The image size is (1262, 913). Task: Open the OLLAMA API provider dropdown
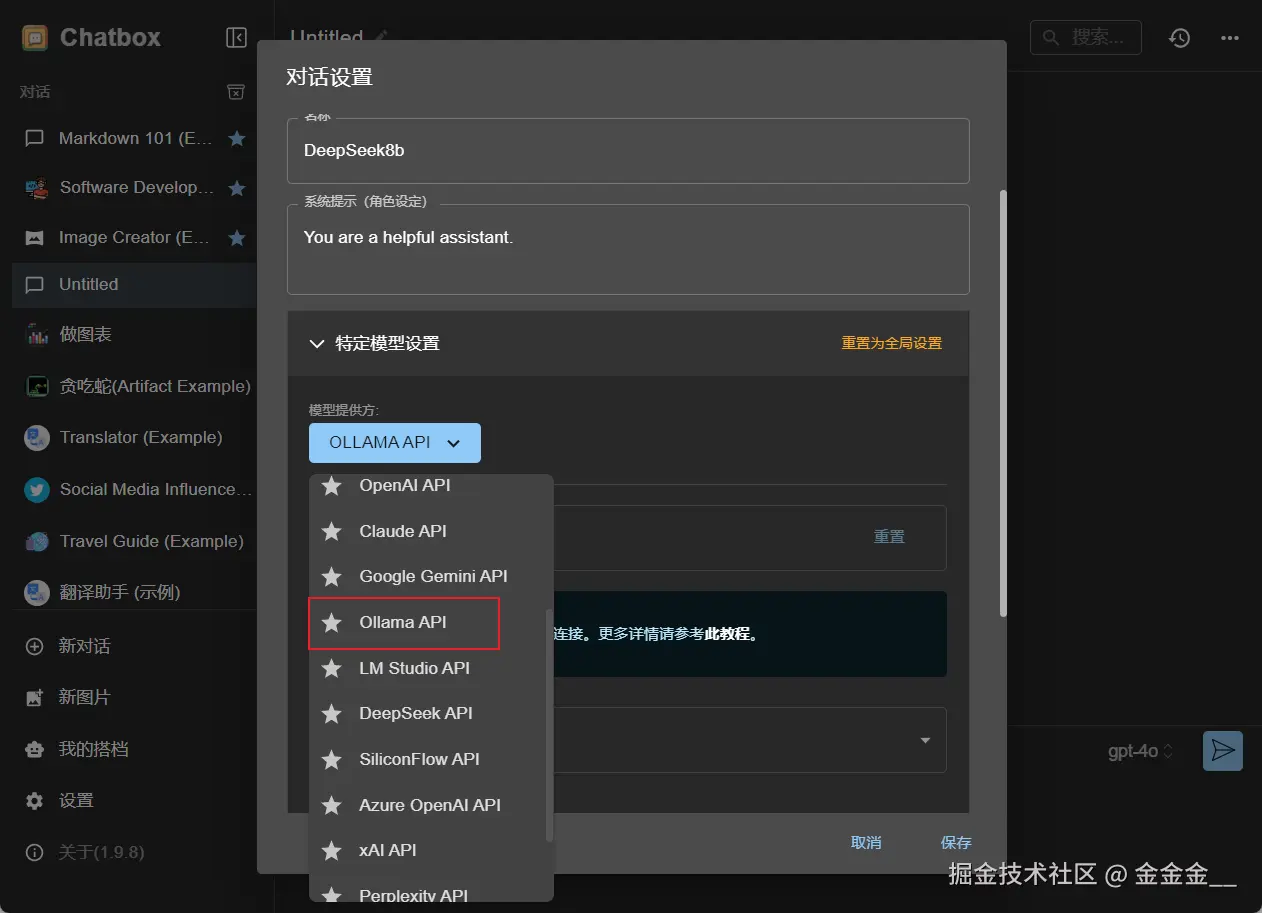(x=395, y=442)
